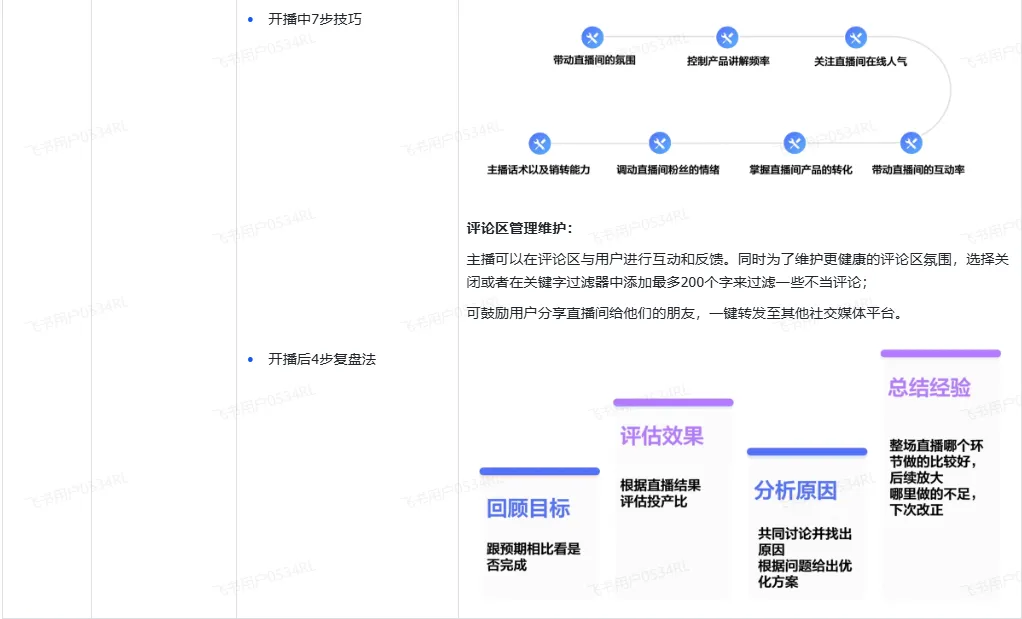Click the text 开播中7步技巧

315,20
